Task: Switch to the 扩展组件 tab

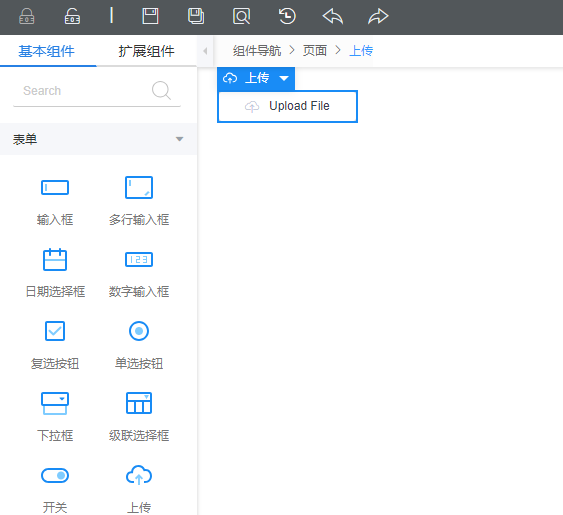Action: point(146,51)
